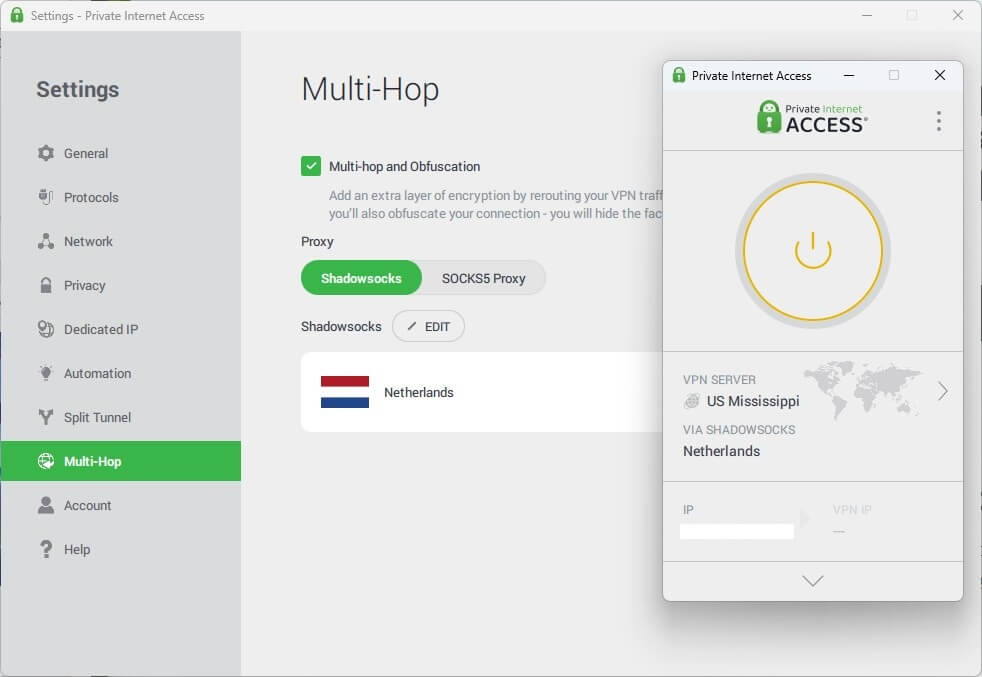Open the Privacy lock icon
The width and height of the screenshot is (982, 677).
tap(46, 285)
